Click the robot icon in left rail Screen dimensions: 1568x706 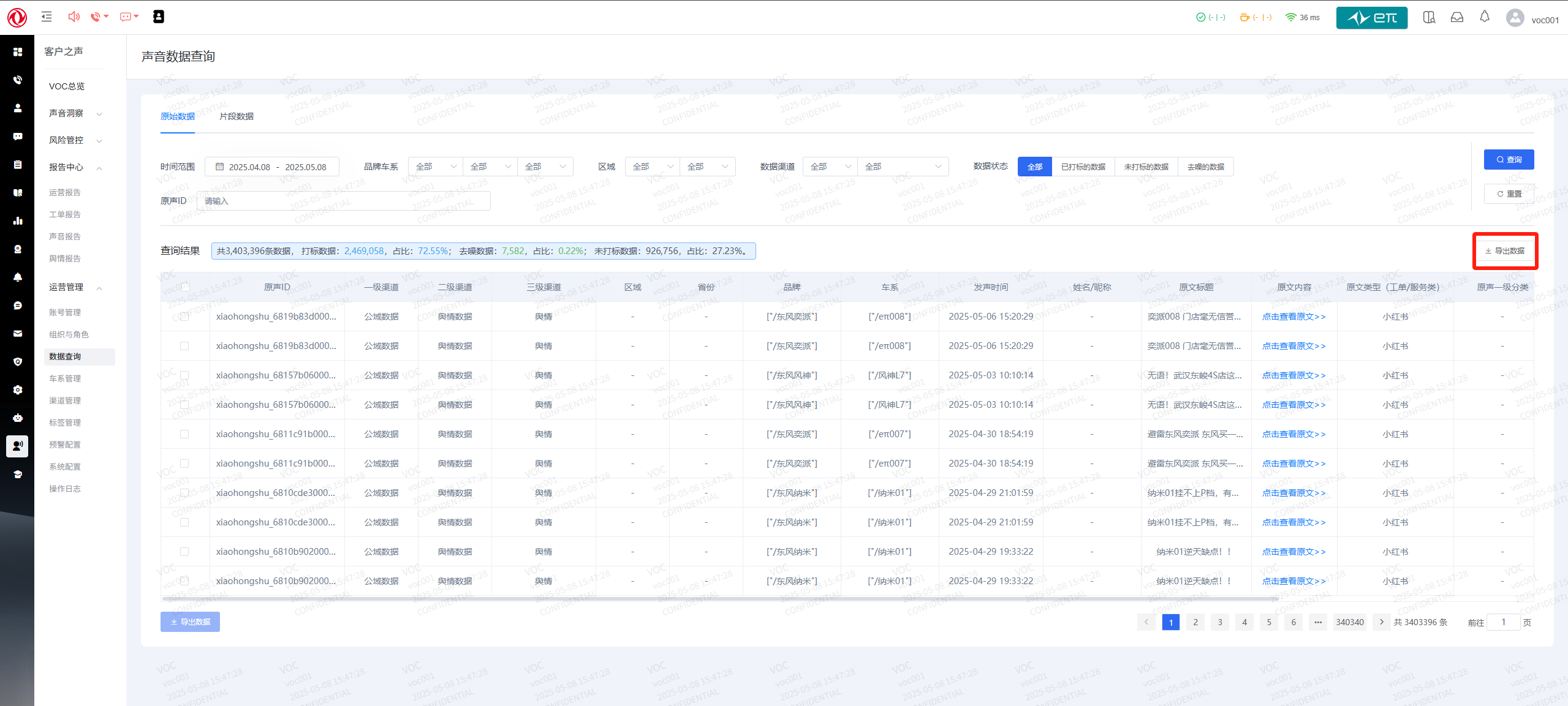tap(18, 418)
